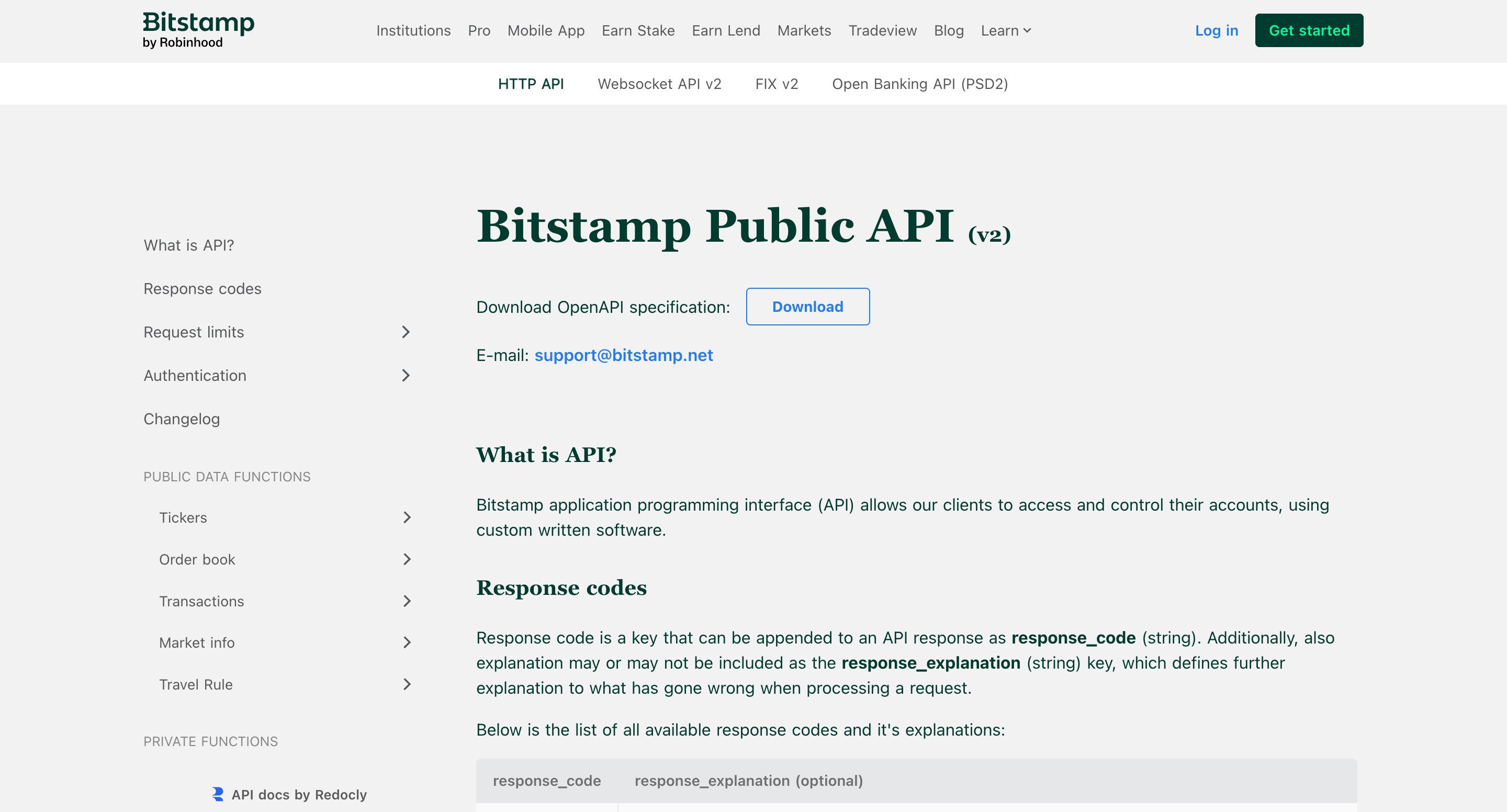Select Response codes in sidebar
This screenshot has height=812, width=1507.
click(203, 288)
